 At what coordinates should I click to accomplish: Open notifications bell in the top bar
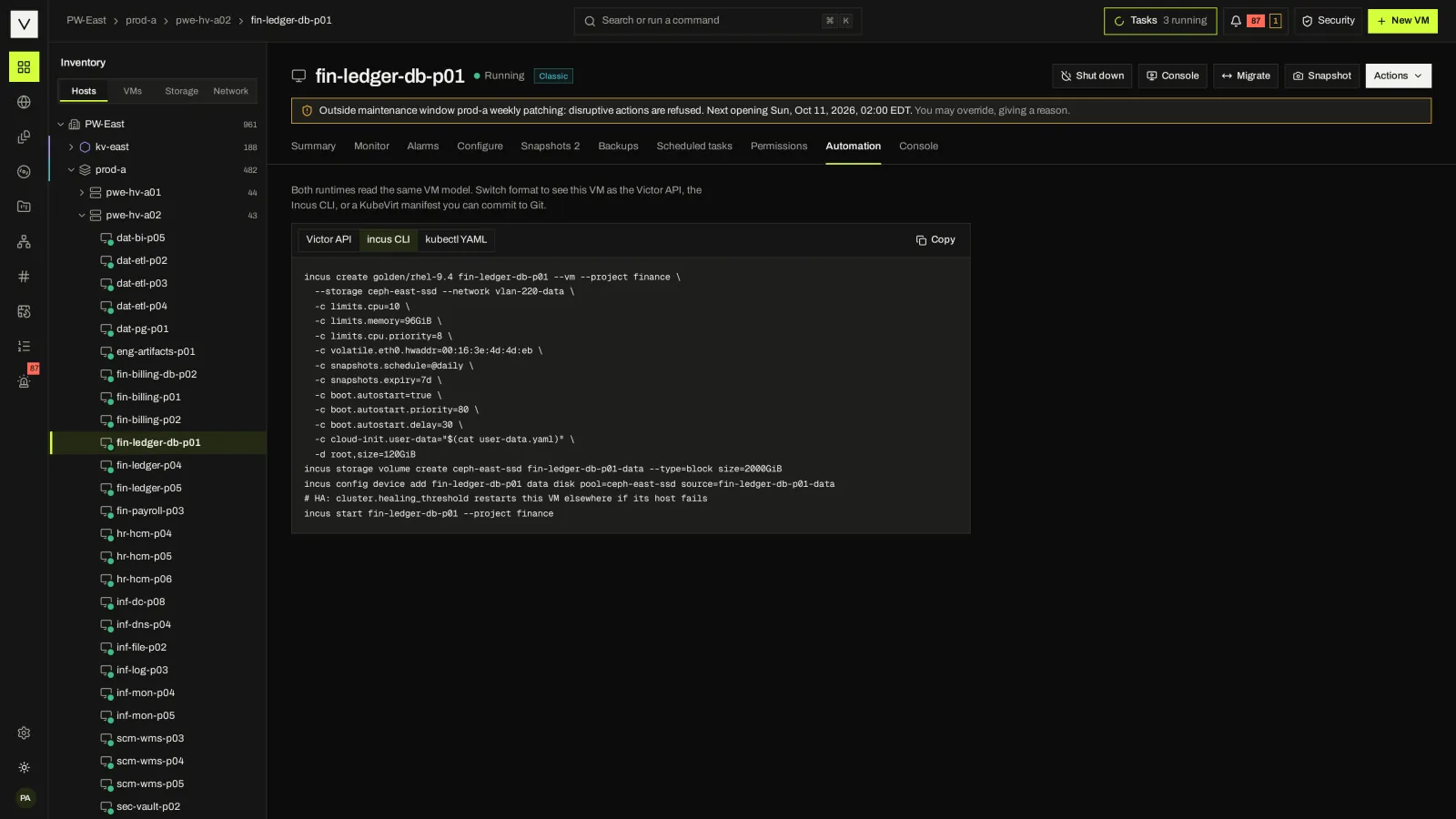tap(1236, 21)
